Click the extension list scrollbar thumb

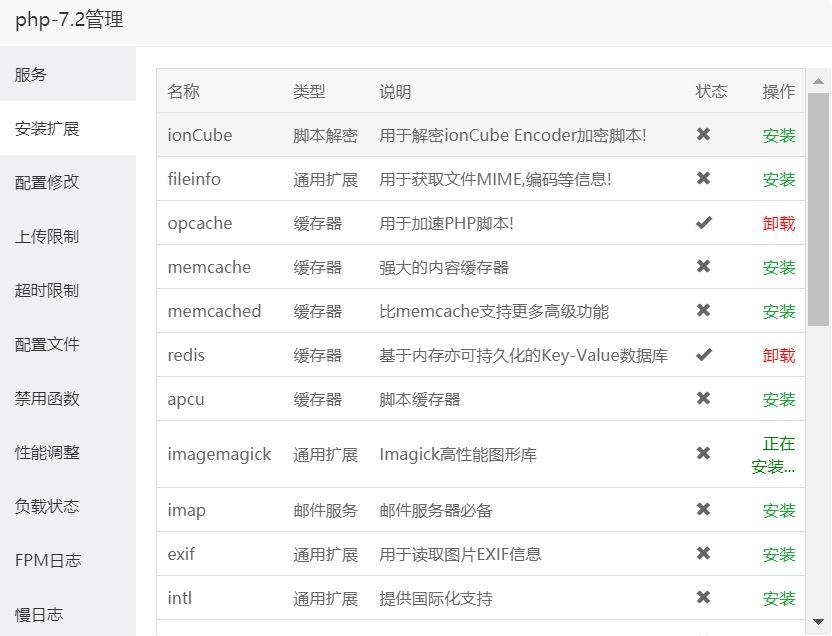point(818,210)
